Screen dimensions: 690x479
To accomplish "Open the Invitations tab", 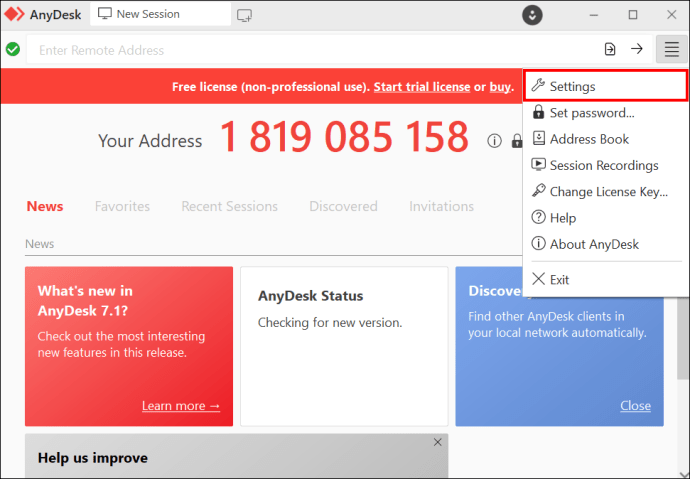I will pos(441,206).
